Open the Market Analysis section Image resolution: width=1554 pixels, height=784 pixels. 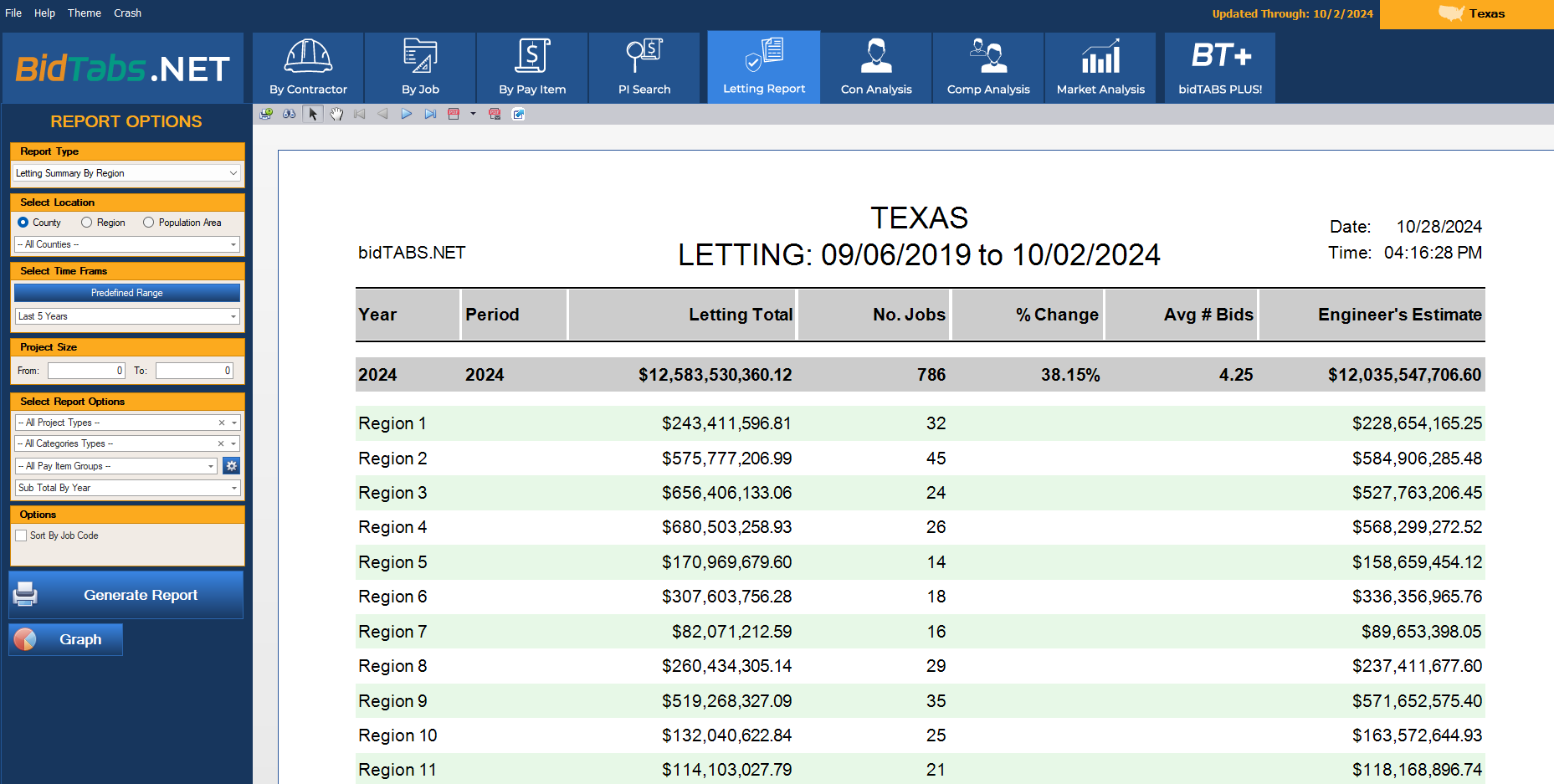(x=1100, y=68)
